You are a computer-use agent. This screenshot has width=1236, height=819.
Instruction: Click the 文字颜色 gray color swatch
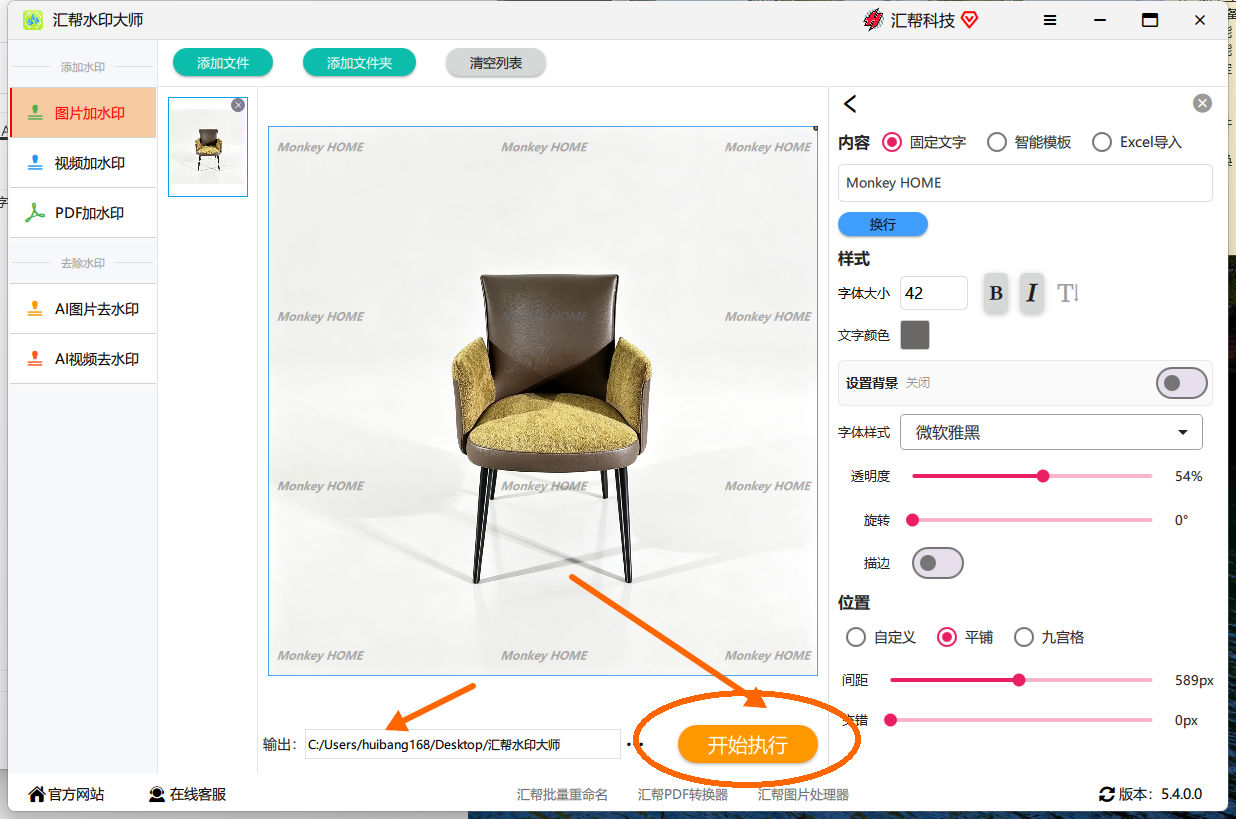[915, 335]
